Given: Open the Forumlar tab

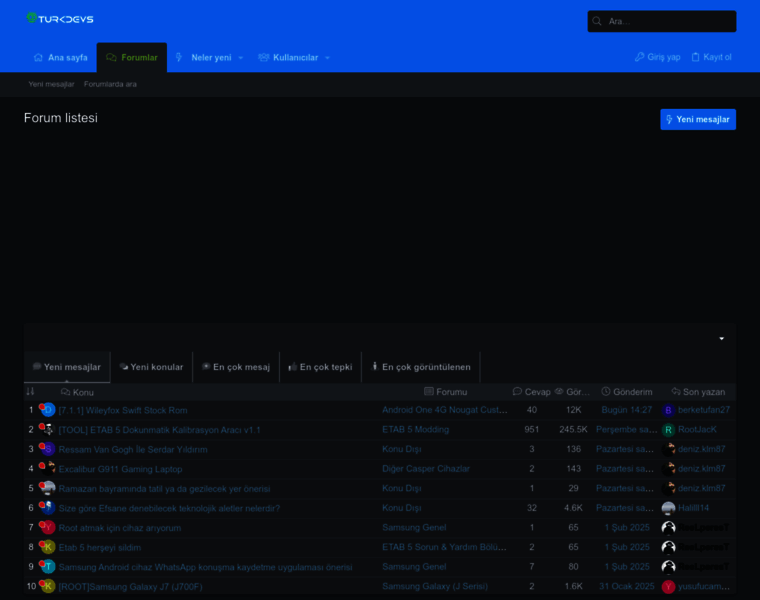Looking at the screenshot, I should (132, 58).
